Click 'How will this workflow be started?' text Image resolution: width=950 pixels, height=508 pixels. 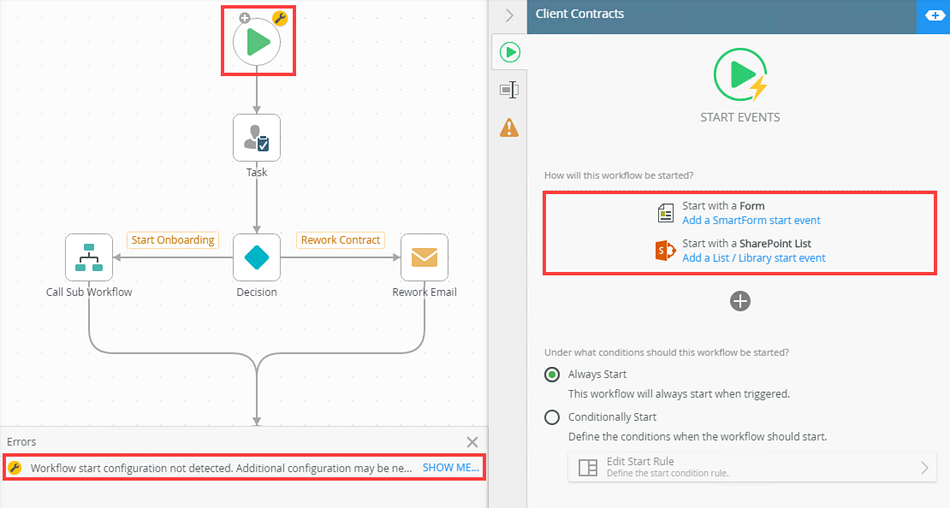point(619,175)
